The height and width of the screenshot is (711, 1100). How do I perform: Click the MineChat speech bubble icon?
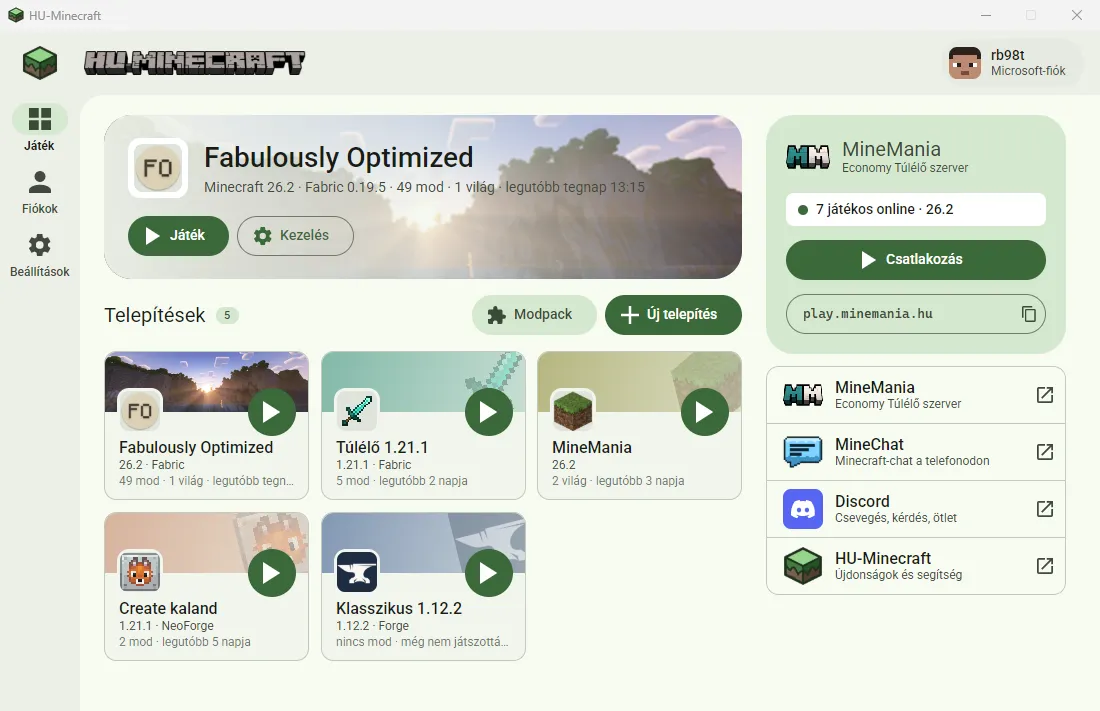[803, 452]
